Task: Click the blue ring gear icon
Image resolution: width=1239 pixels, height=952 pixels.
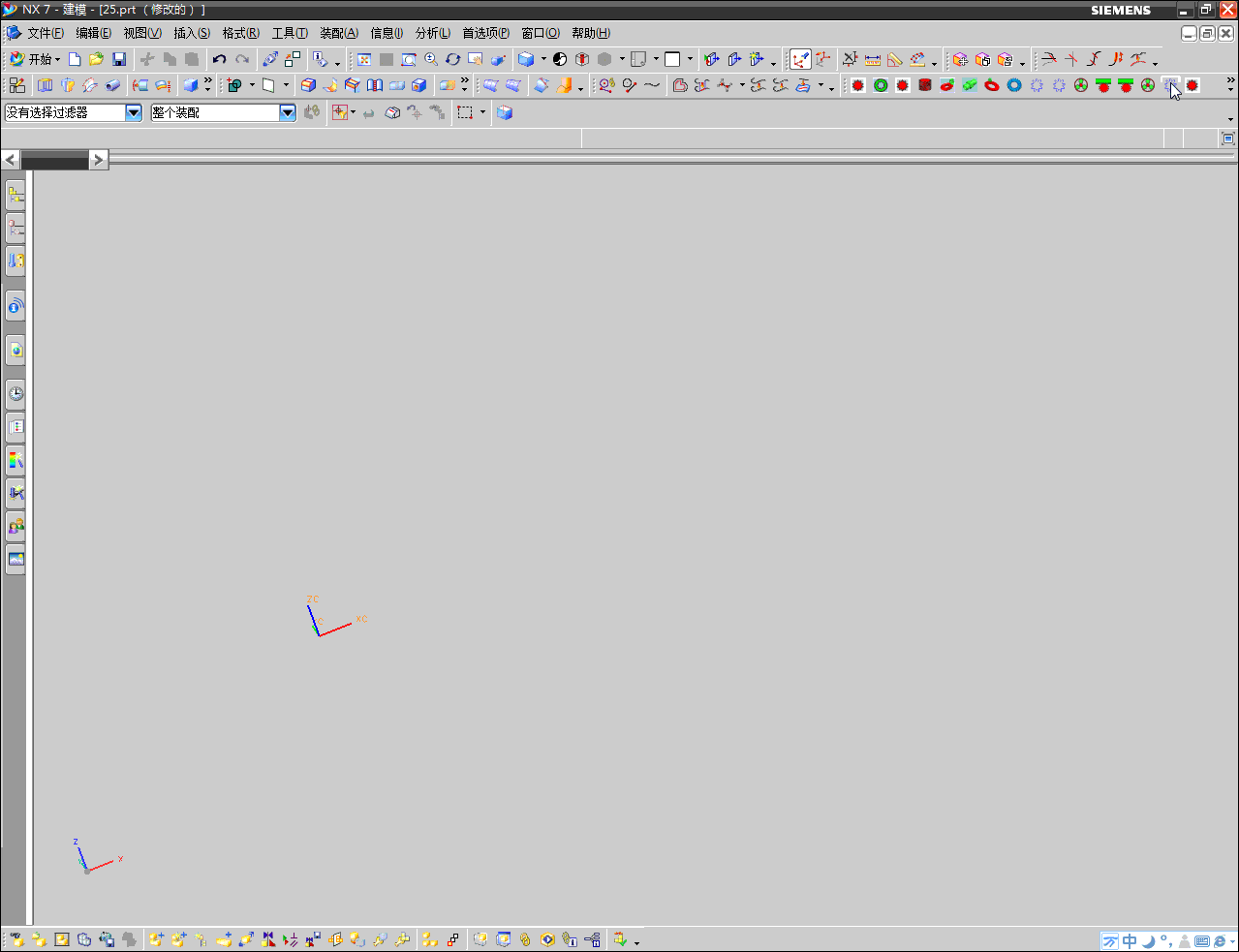Action: [x=1014, y=85]
